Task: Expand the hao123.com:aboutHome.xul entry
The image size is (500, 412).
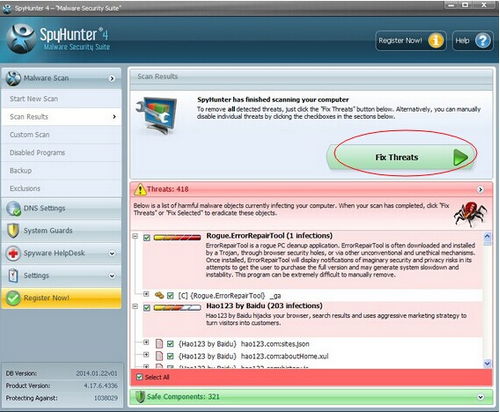Action: [146, 354]
